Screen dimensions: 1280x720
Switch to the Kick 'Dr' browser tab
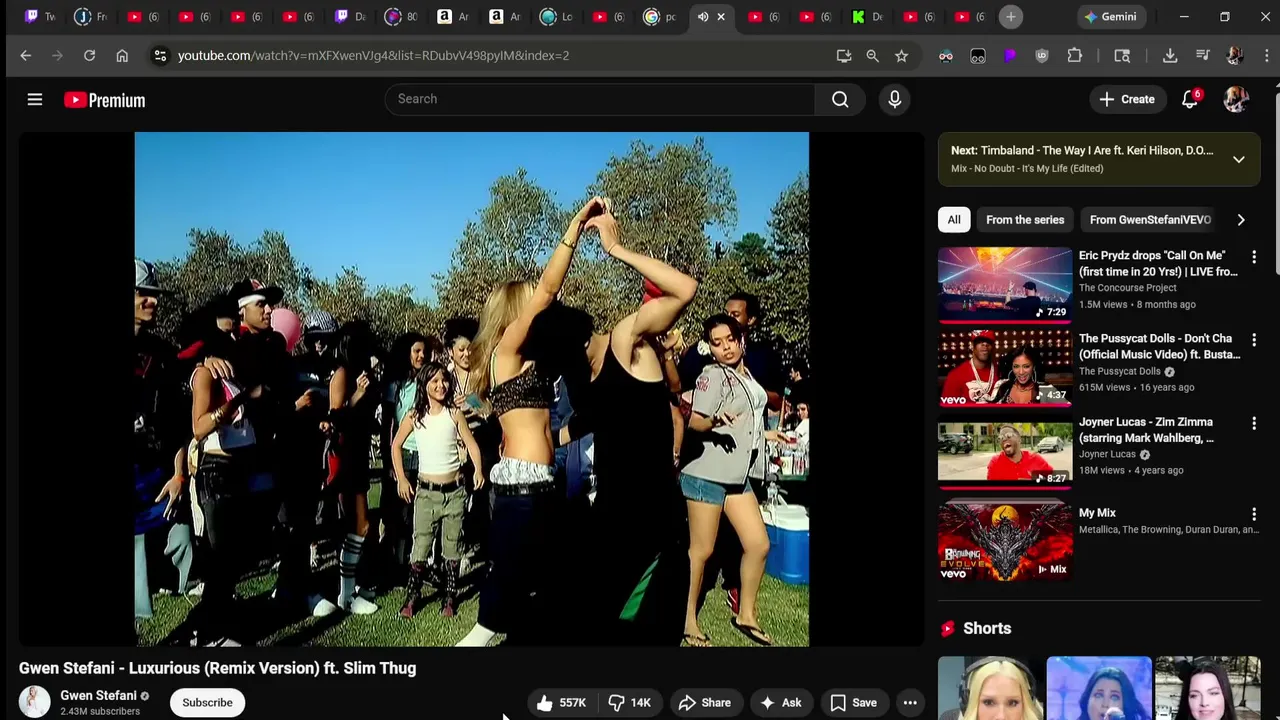click(868, 17)
